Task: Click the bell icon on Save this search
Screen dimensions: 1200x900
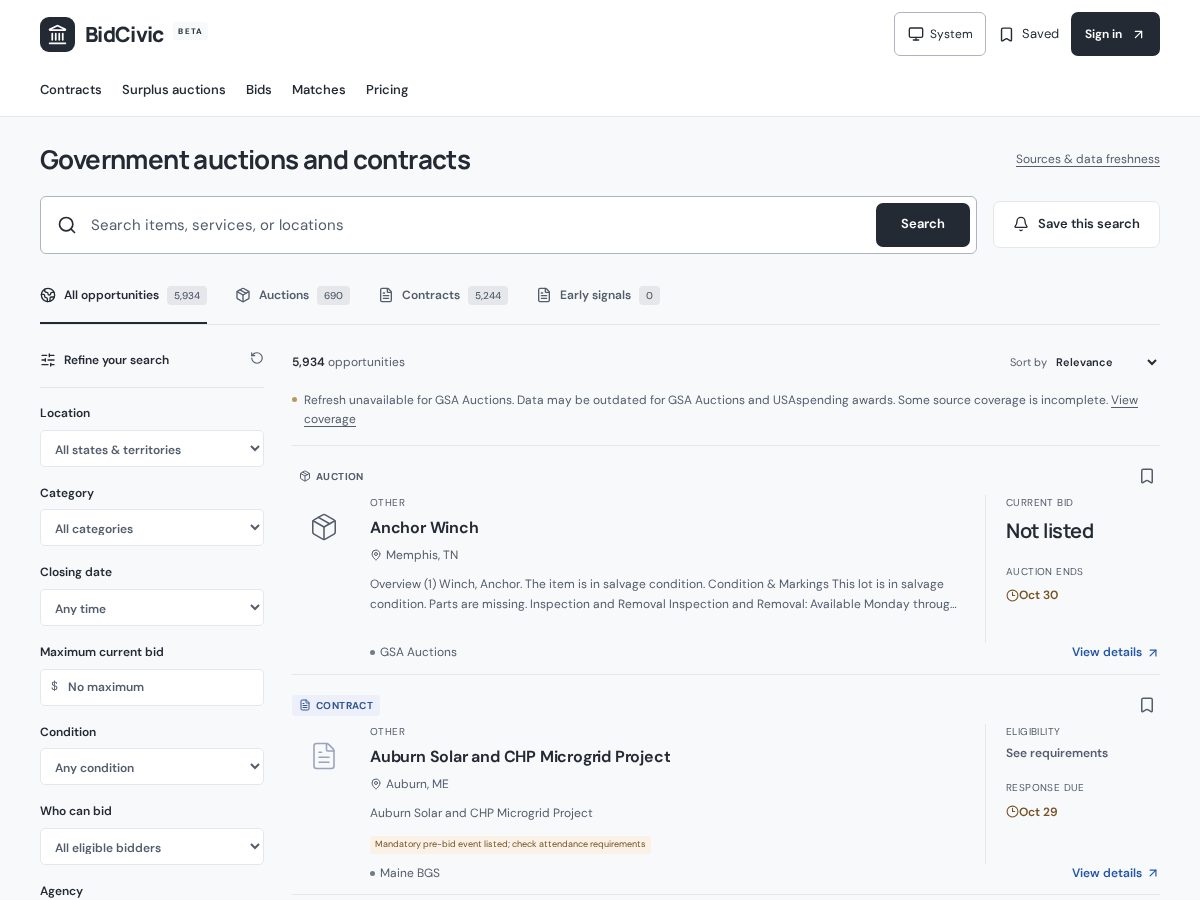Action: click(x=1021, y=224)
